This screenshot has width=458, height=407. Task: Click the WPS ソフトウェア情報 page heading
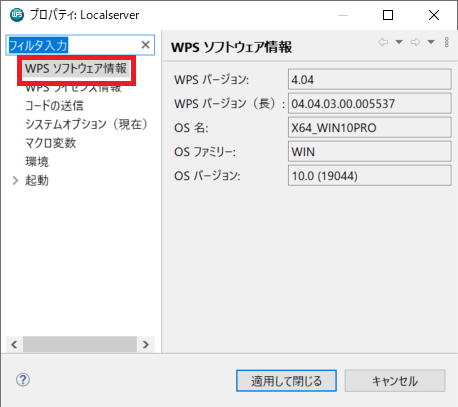coord(231,47)
